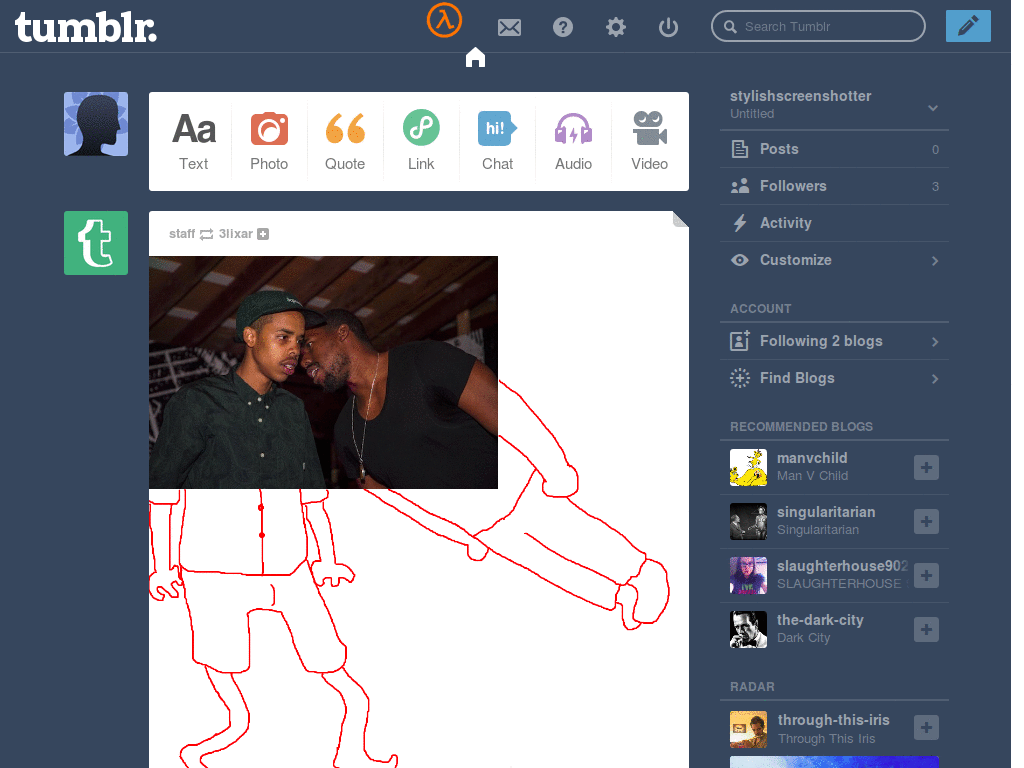Screen dimensions: 1024x768
Task: Create a new Photo post
Action: click(x=269, y=142)
